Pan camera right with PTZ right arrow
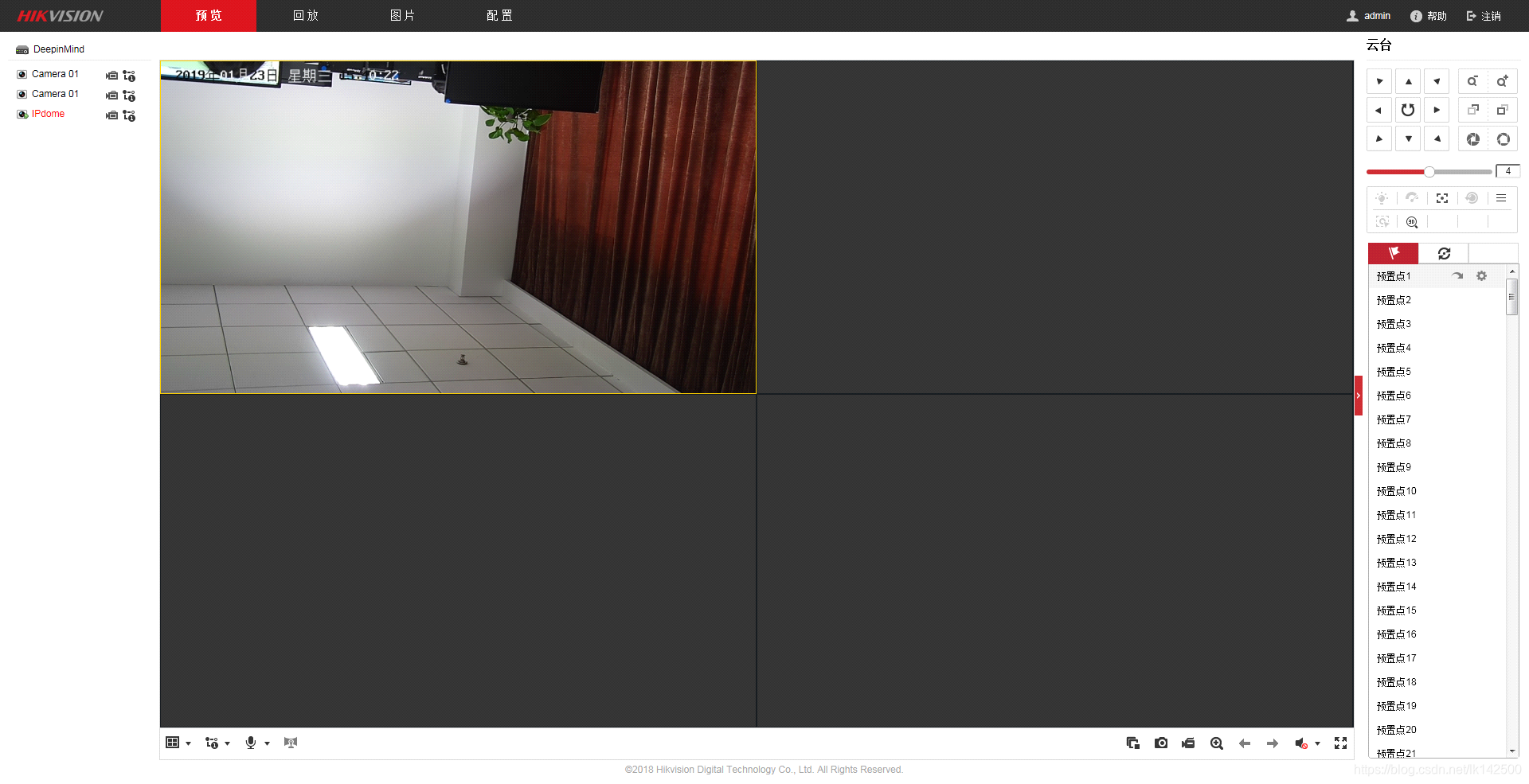The height and width of the screenshot is (784, 1529). (x=1437, y=110)
